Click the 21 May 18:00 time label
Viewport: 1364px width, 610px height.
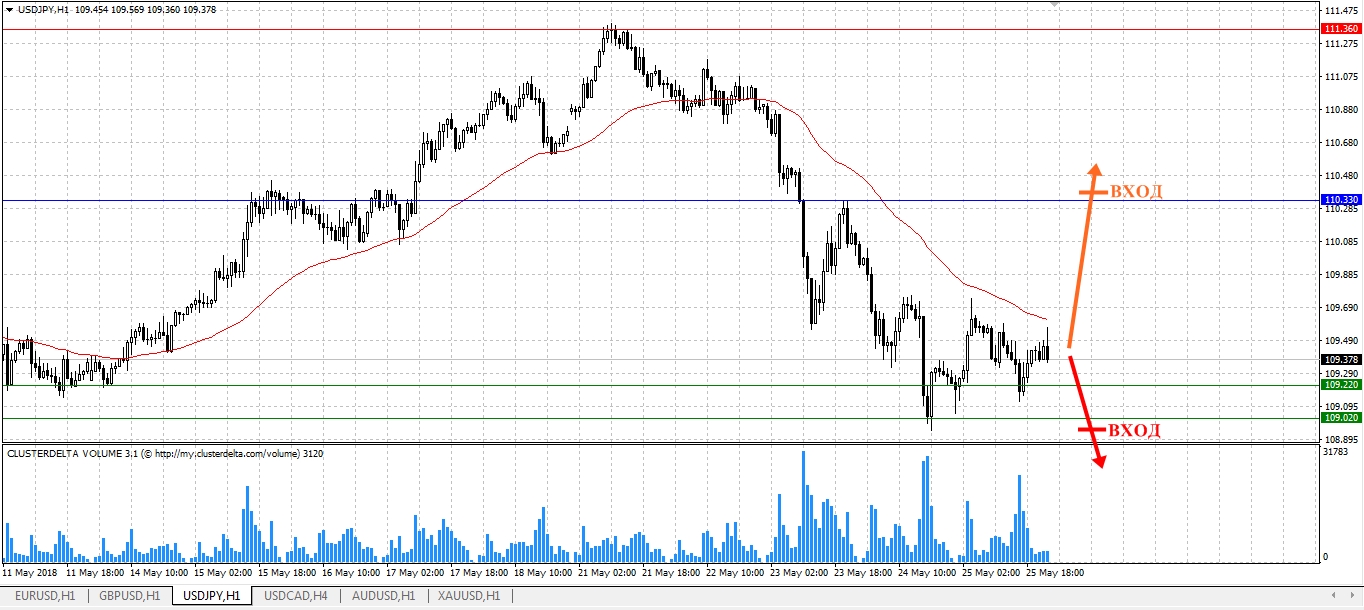pos(671,574)
